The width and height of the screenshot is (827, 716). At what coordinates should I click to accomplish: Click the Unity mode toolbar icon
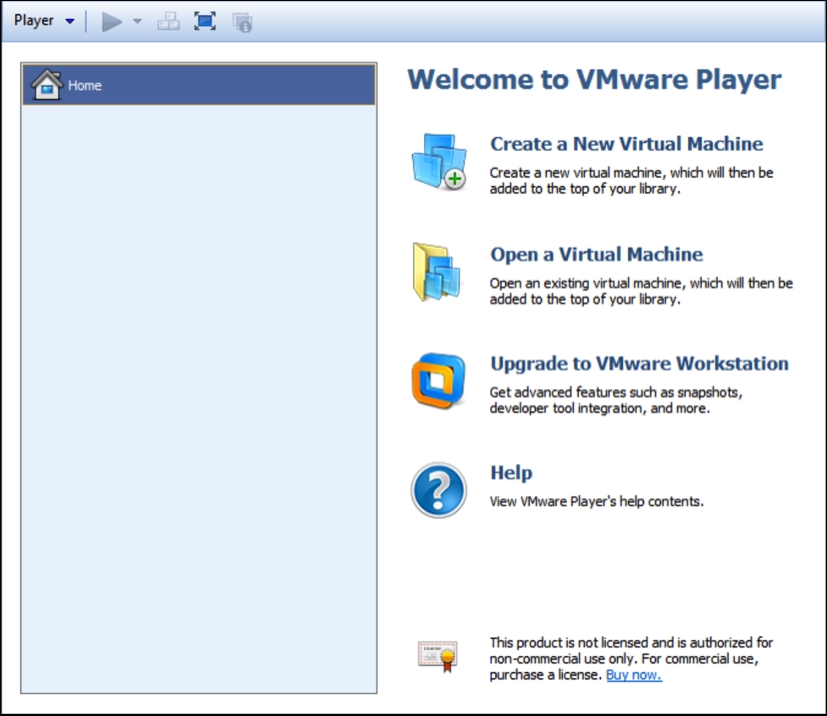[x=243, y=22]
